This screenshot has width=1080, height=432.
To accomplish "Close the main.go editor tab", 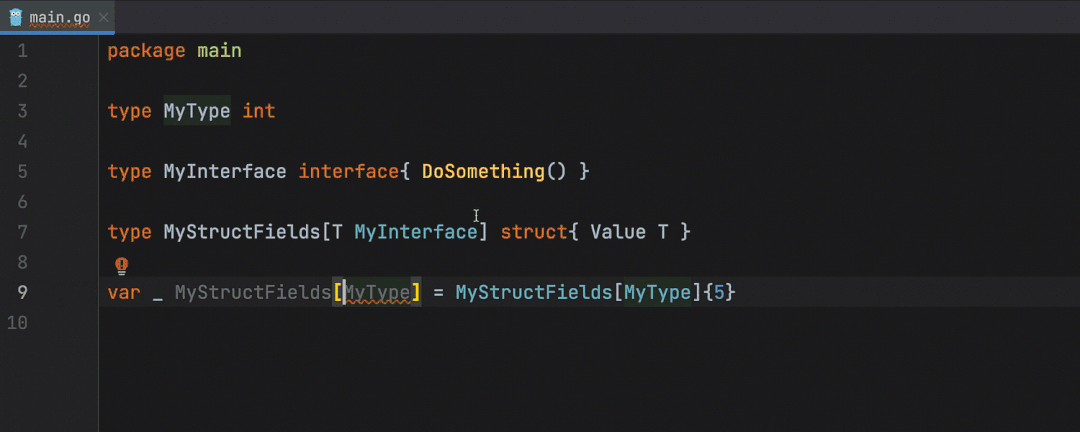I will pyautogui.click(x=103, y=17).
